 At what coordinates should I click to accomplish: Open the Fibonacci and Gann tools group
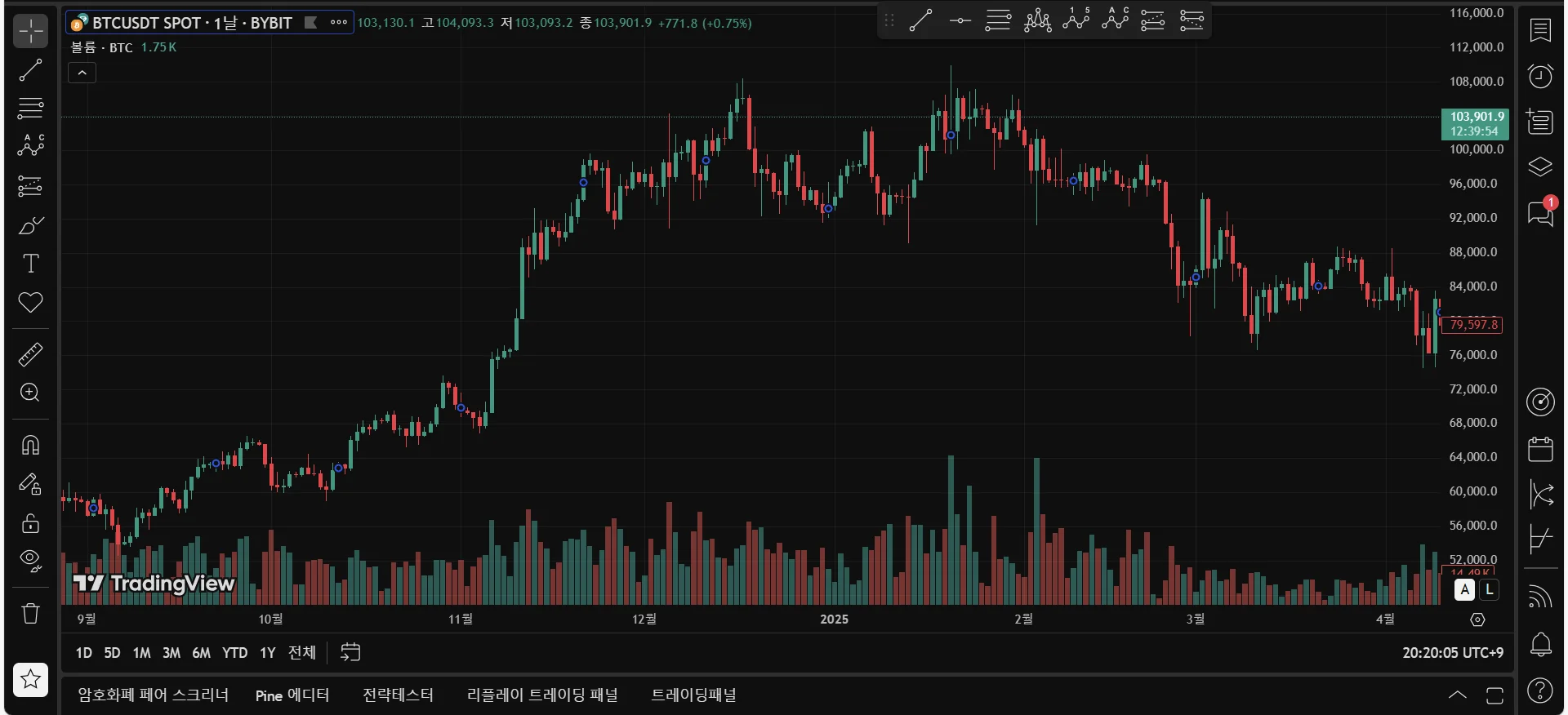(x=31, y=108)
